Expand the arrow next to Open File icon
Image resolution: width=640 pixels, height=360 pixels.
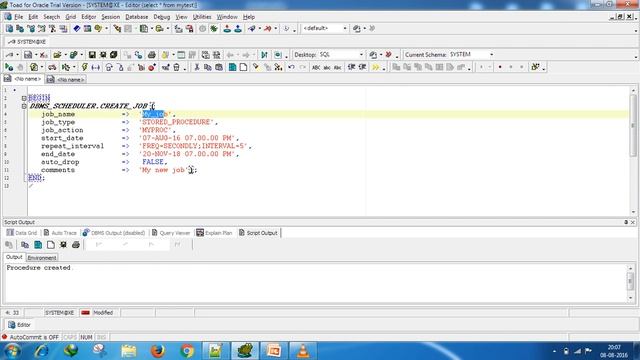(x=65, y=55)
